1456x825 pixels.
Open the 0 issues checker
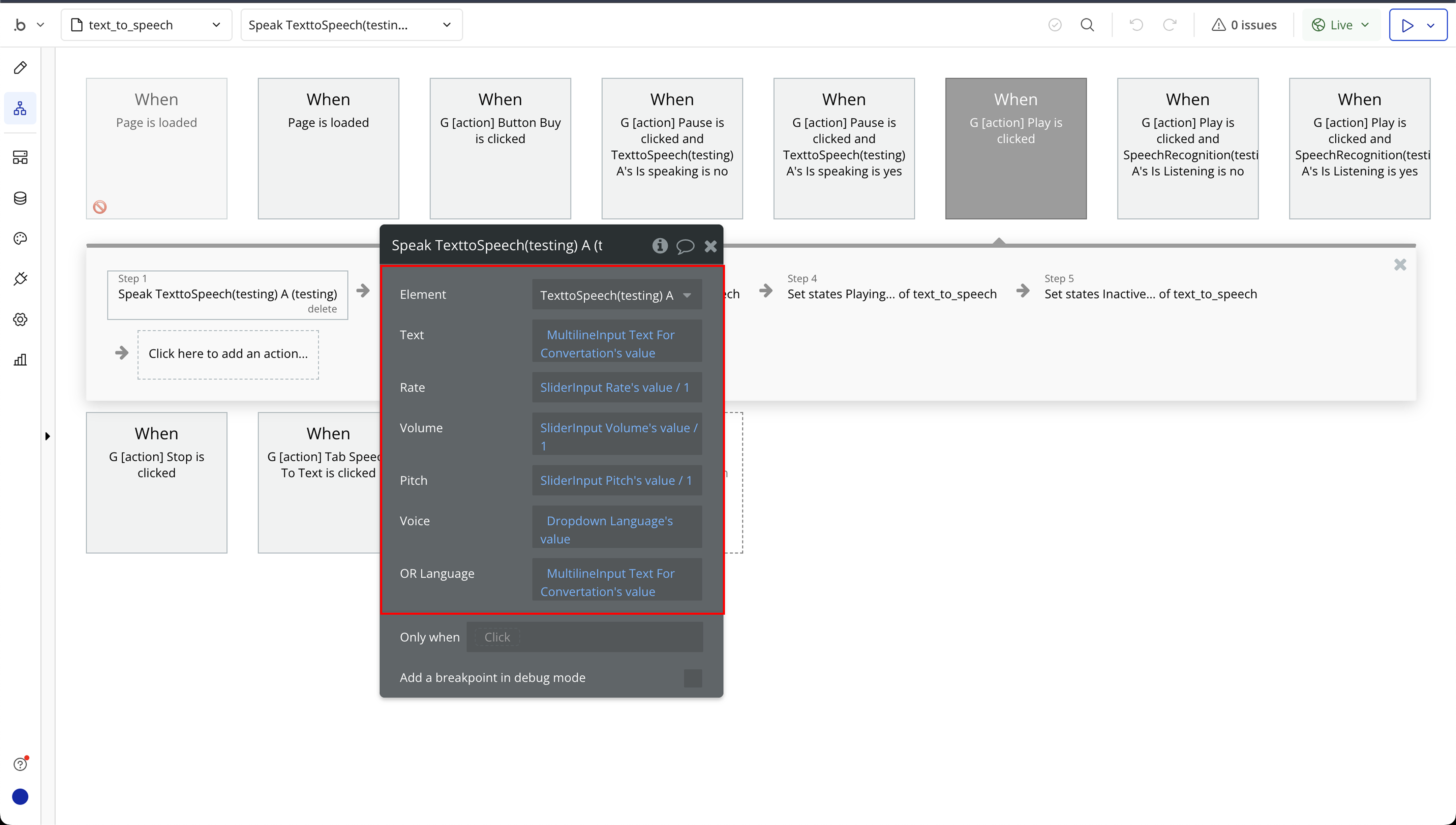point(1244,25)
